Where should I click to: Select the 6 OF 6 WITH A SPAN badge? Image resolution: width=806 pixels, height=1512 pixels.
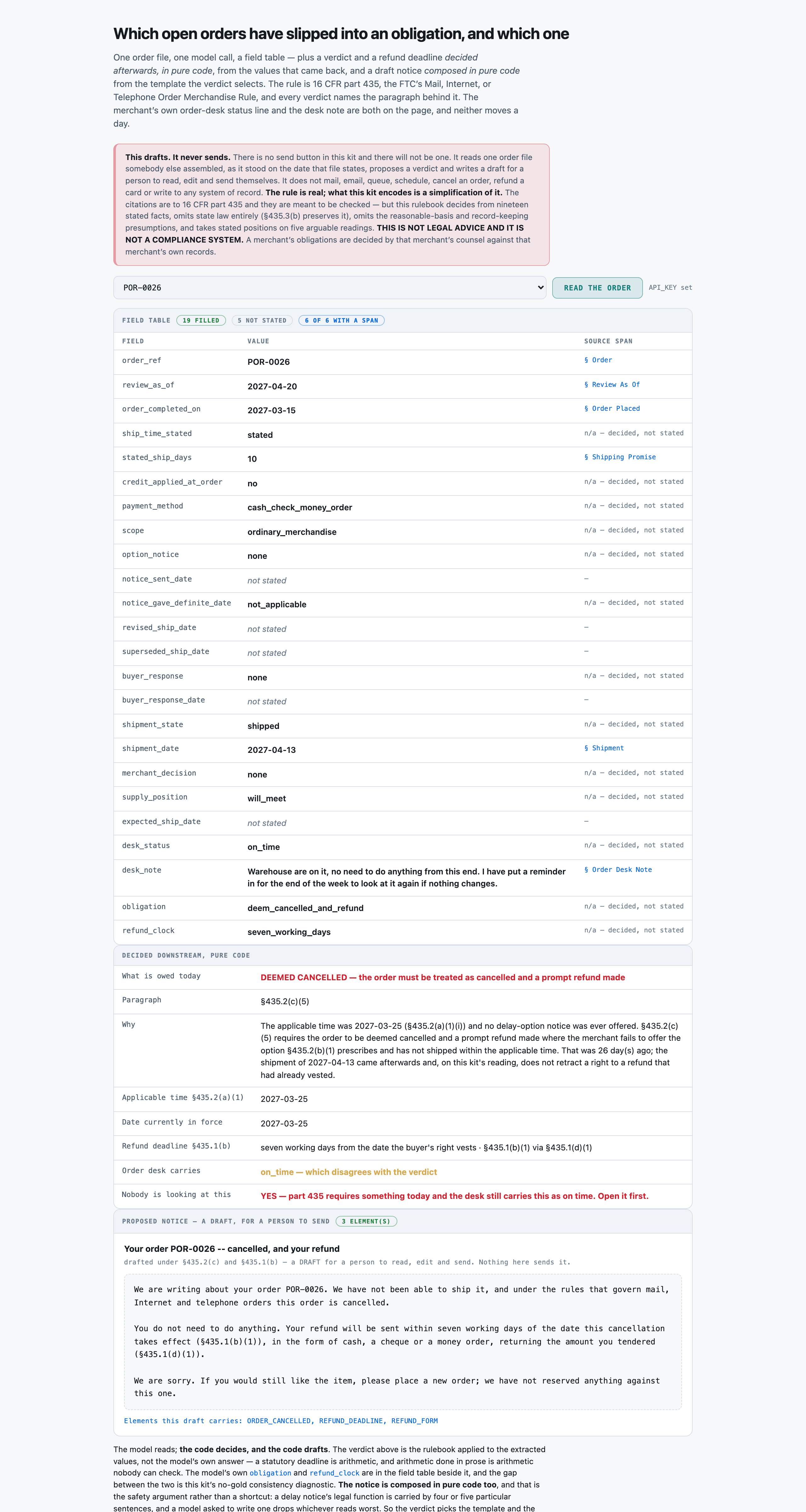coord(341,320)
